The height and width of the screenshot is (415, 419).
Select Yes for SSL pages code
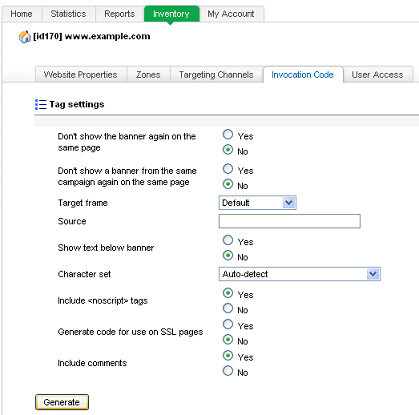(228, 324)
